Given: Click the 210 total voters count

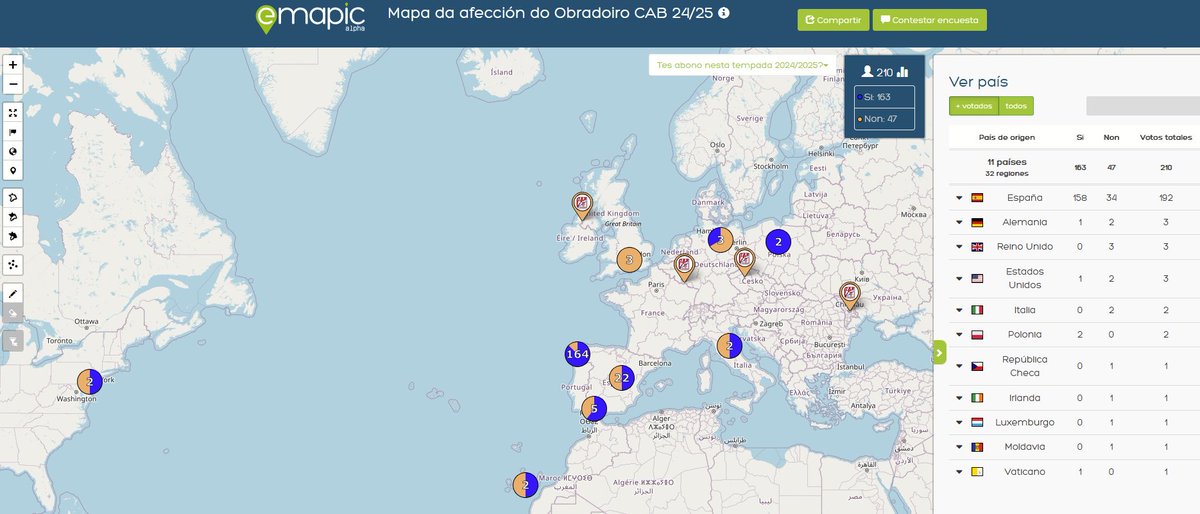Looking at the screenshot, I should pos(884,72).
